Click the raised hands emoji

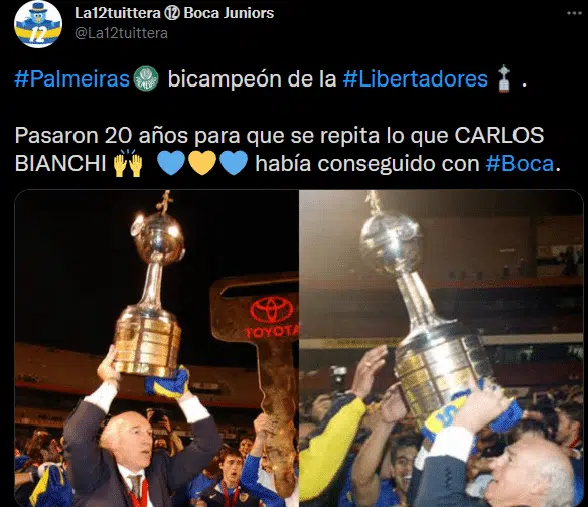click(128, 164)
